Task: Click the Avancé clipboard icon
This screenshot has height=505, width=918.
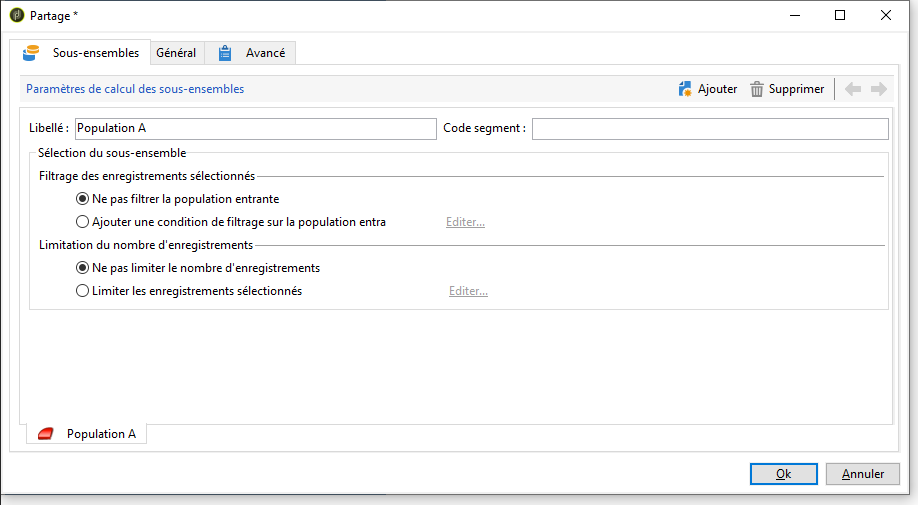Action: [225, 53]
